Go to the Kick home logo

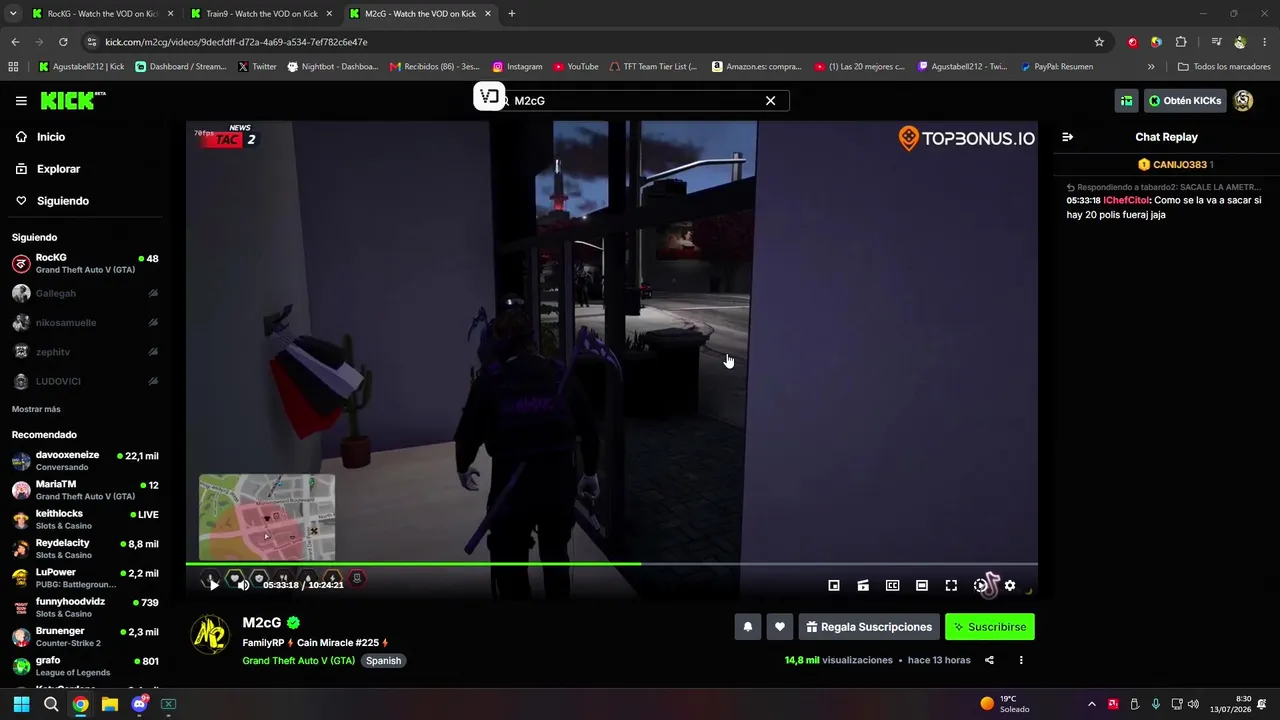(72, 100)
